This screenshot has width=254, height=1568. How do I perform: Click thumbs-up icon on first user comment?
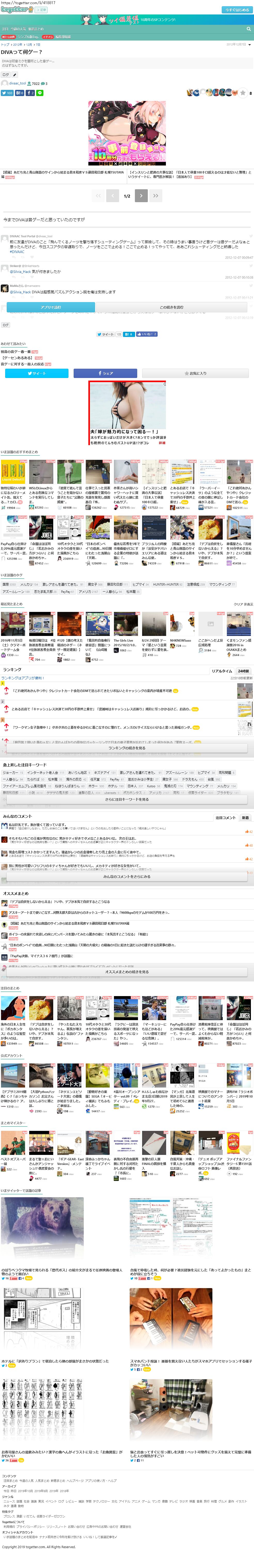(247, 831)
